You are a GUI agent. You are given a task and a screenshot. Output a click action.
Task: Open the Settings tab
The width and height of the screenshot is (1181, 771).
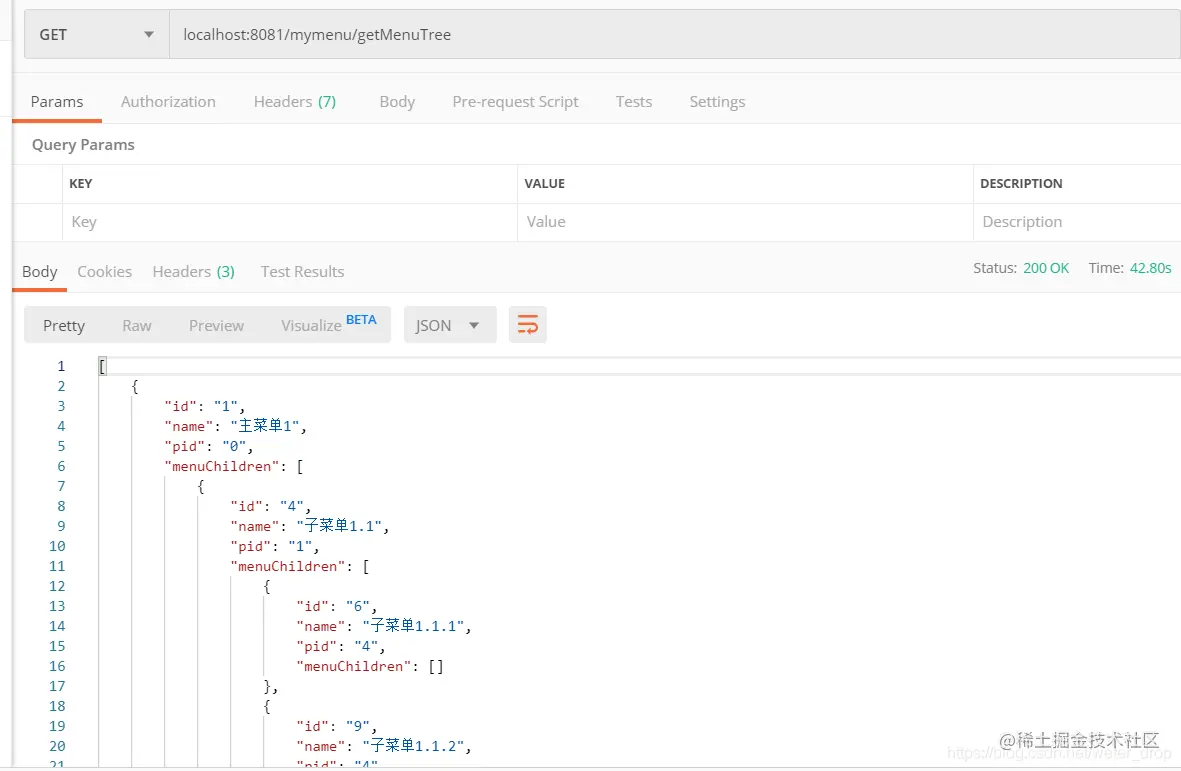[x=717, y=102]
